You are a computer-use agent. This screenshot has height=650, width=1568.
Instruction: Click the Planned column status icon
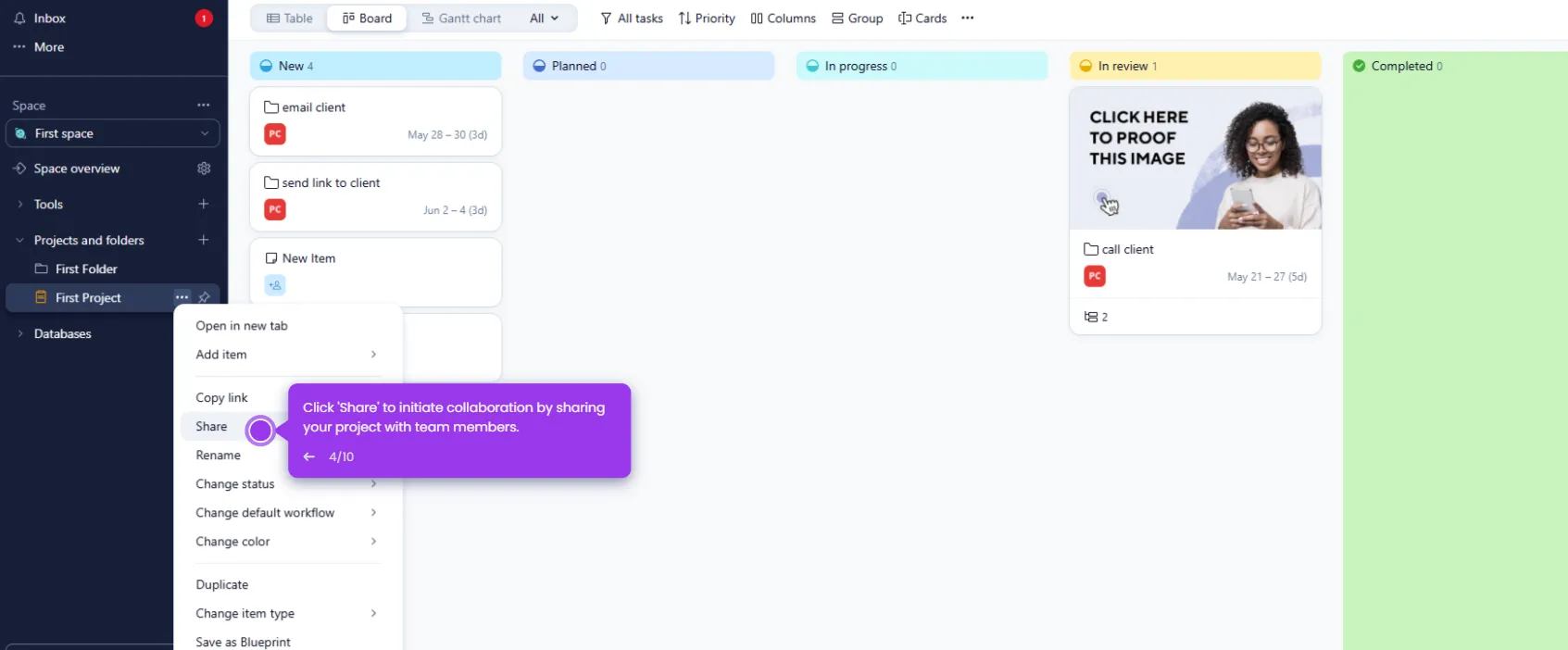[539, 66]
